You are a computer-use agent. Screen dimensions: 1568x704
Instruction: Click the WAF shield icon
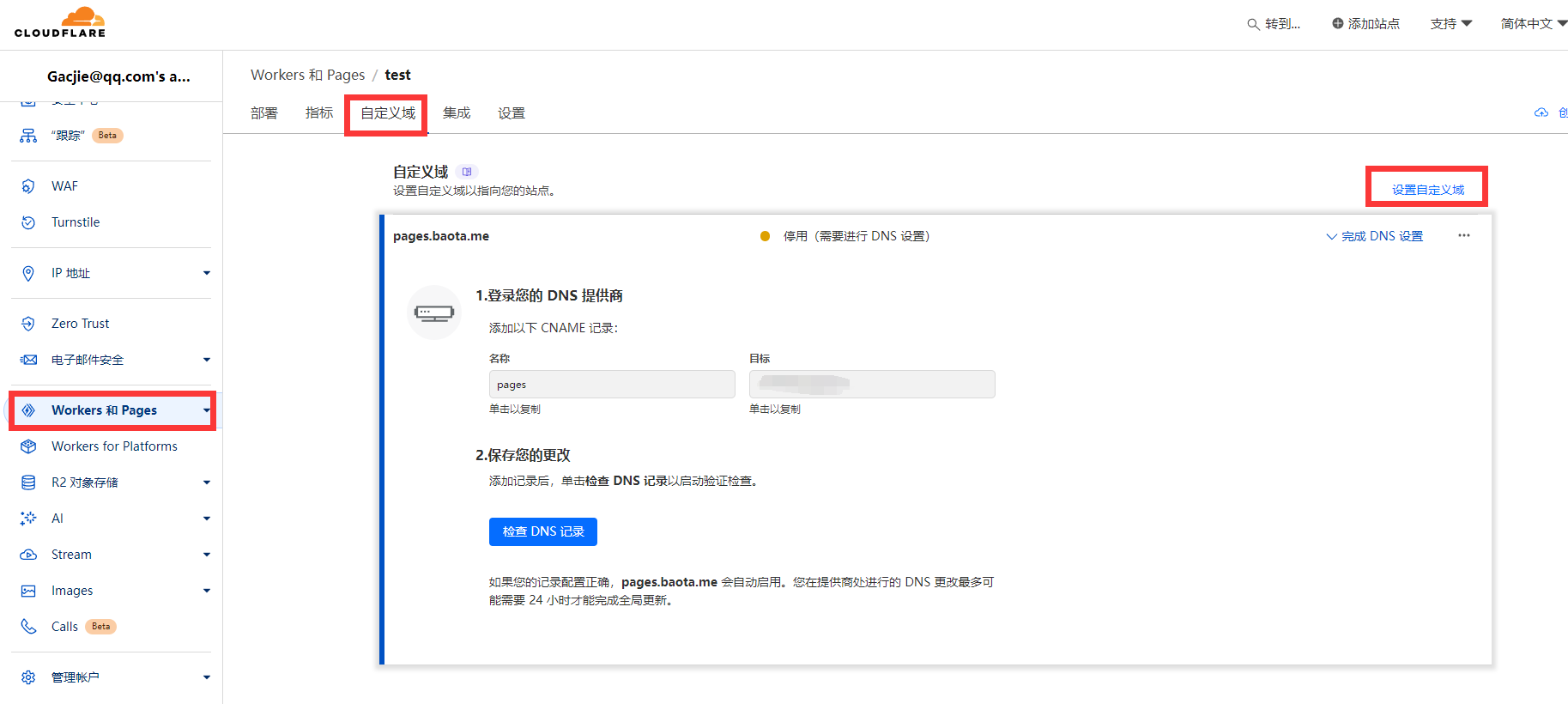(x=28, y=186)
